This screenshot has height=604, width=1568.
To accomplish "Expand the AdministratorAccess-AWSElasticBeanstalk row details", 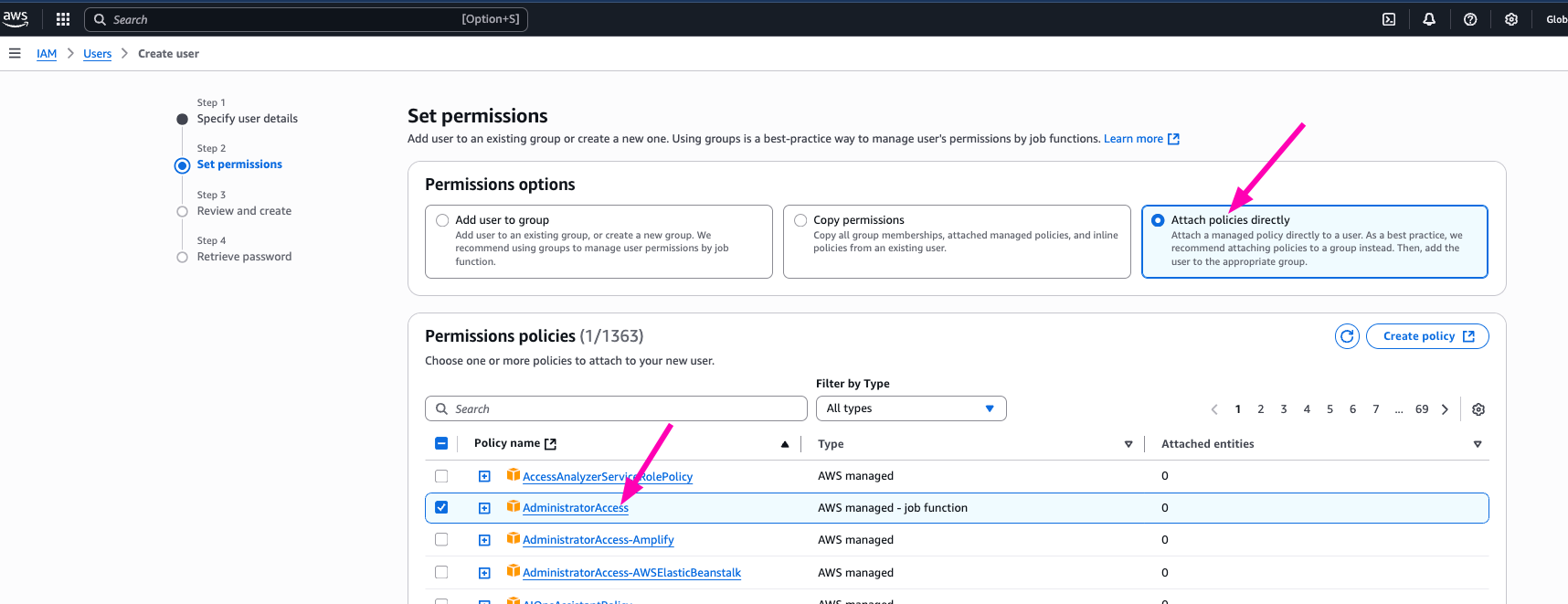I will [484, 573].
